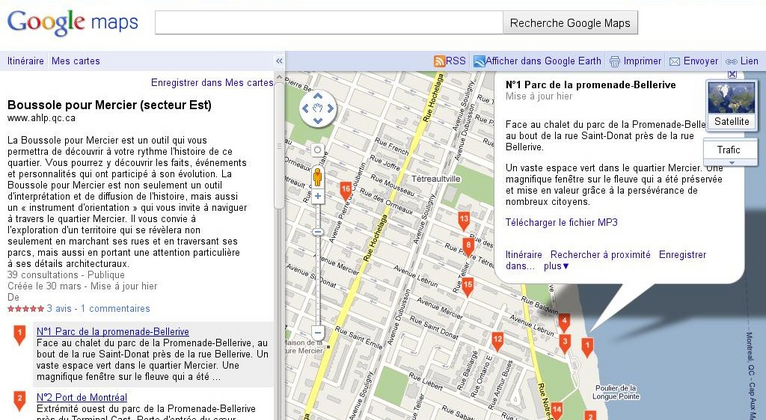This screenshot has width=766, height=420.
Task: Click map marker 15
Action: click(x=468, y=287)
